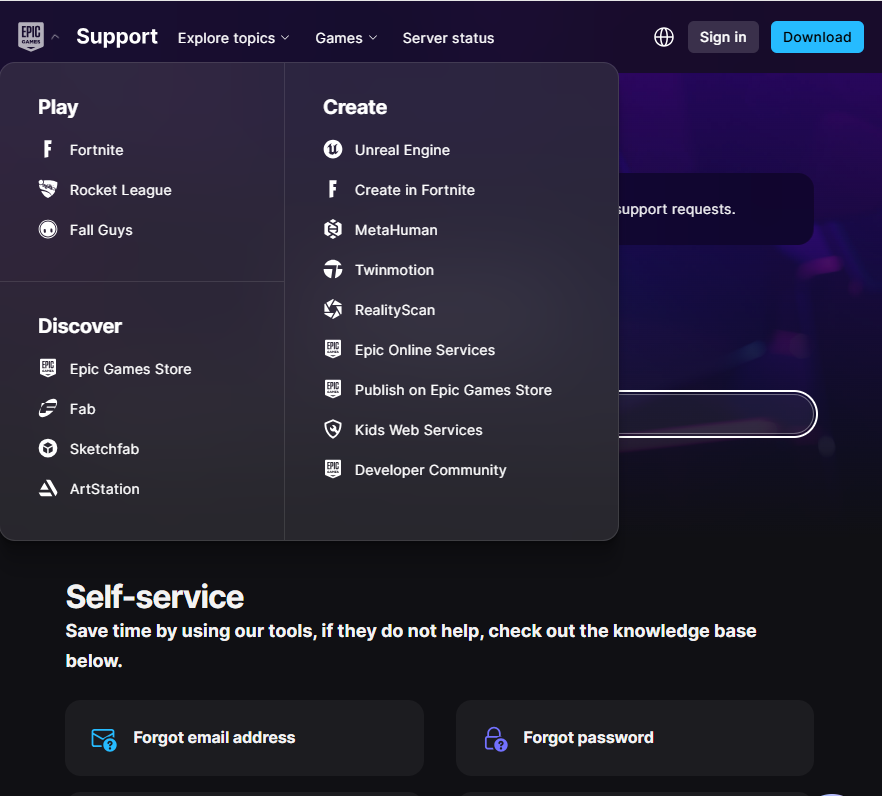Open the Kids Web Services text link
Image resolution: width=882 pixels, height=796 pixels.
point(418,430)
